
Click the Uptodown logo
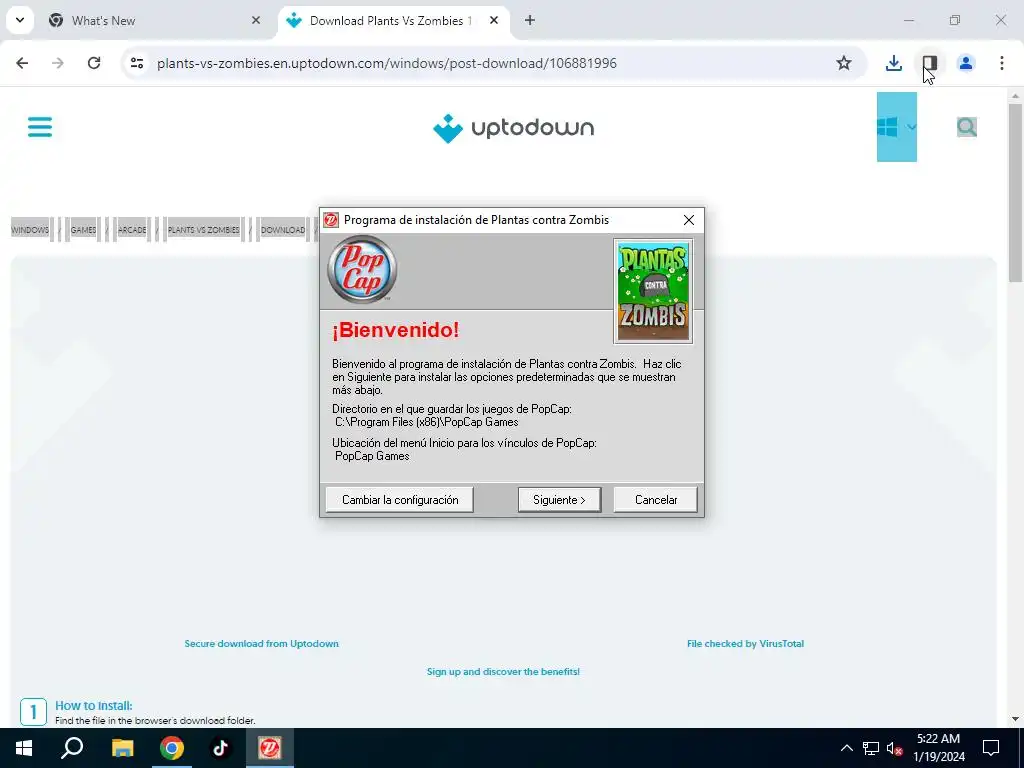point(513,128)
